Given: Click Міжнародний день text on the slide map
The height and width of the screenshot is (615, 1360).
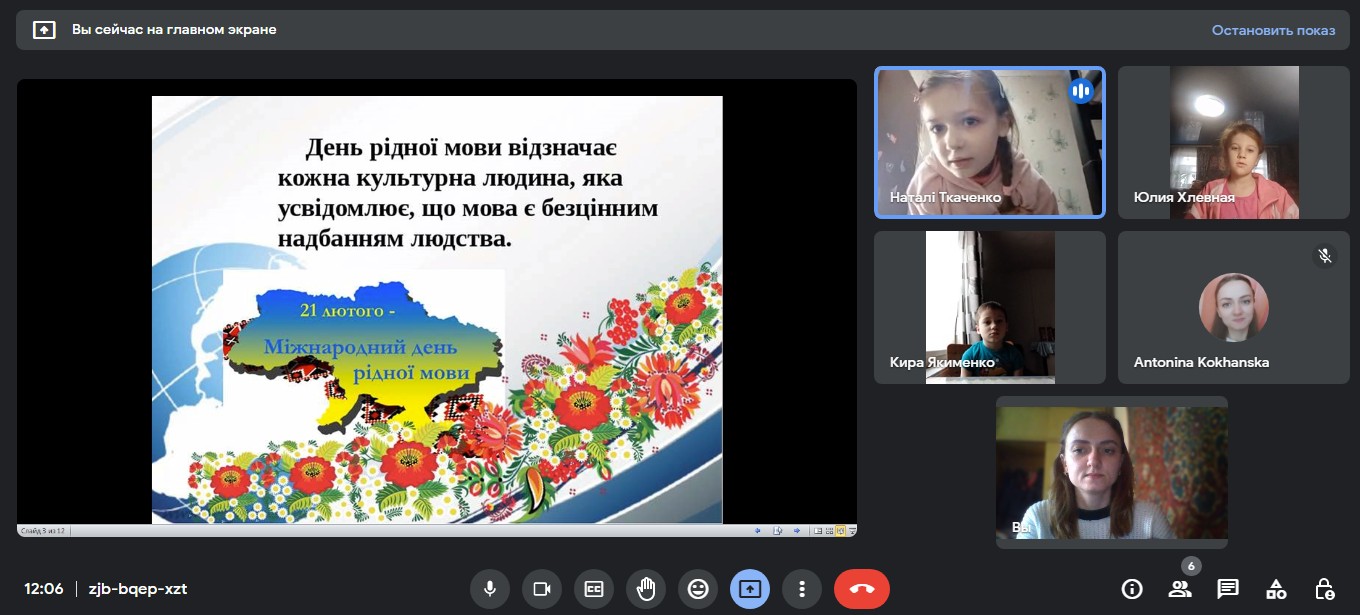Looking at the screenshot, I should click(x=361, y=348).
